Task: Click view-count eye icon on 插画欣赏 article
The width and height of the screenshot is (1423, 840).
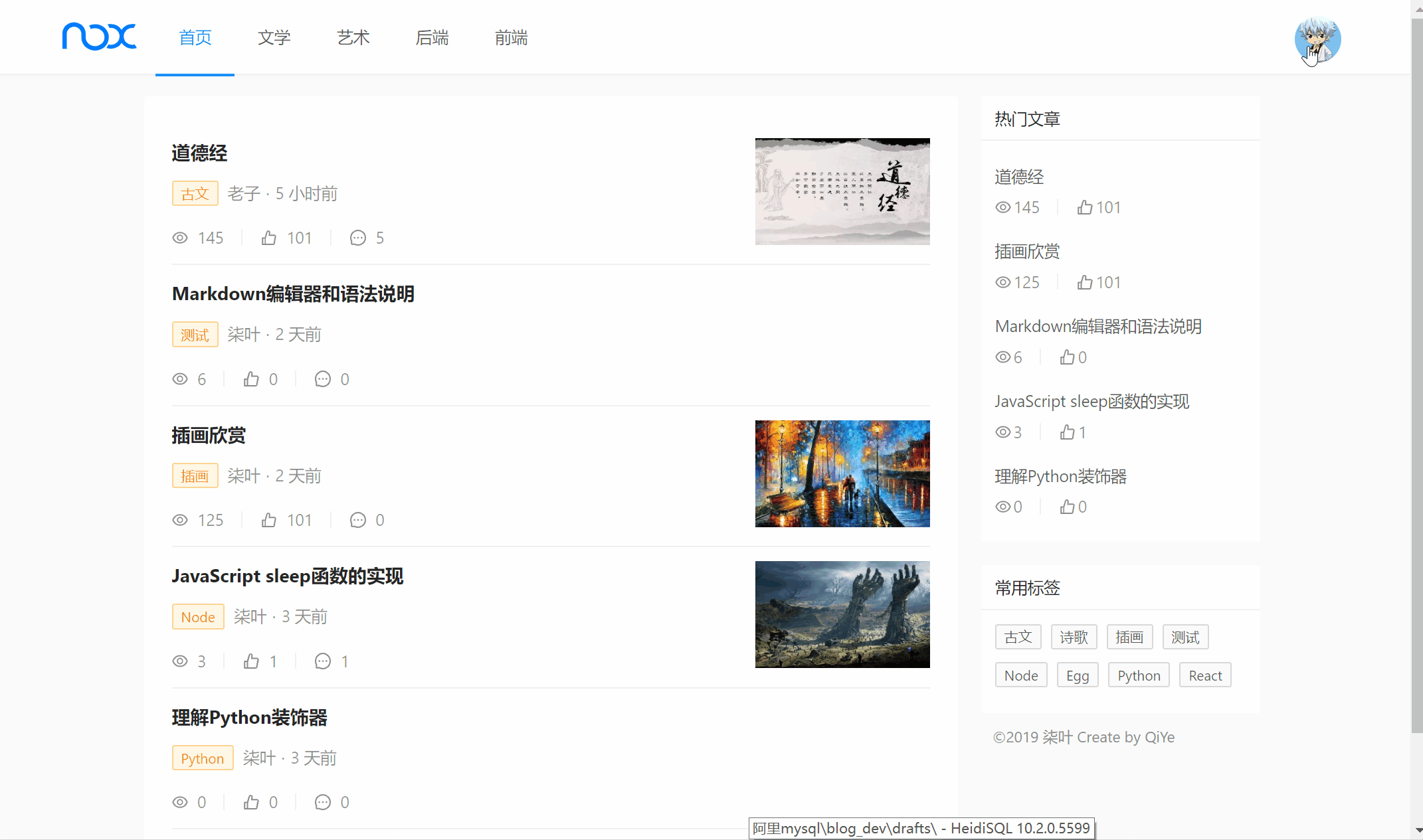Action: [180, 520]
